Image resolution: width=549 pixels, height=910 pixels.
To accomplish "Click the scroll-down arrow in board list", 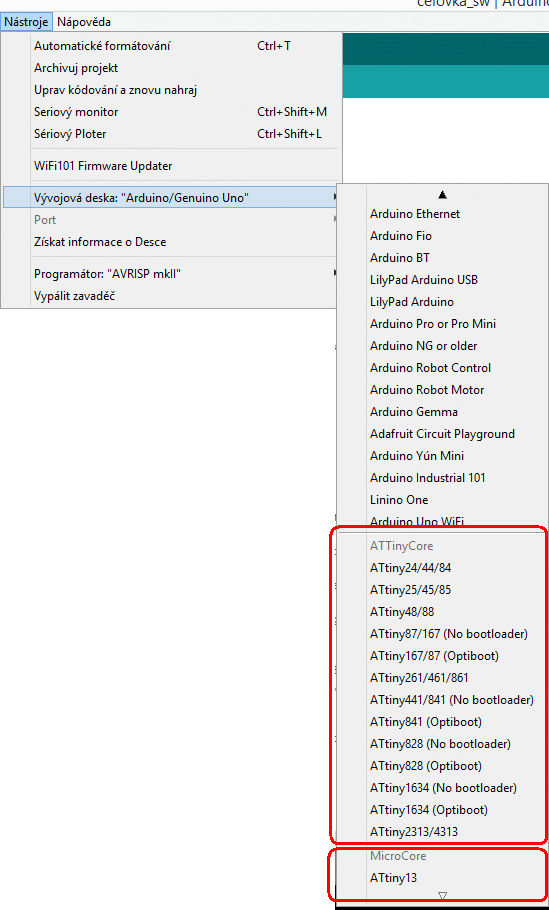I will pyautogui.click(x=443, y=895).
